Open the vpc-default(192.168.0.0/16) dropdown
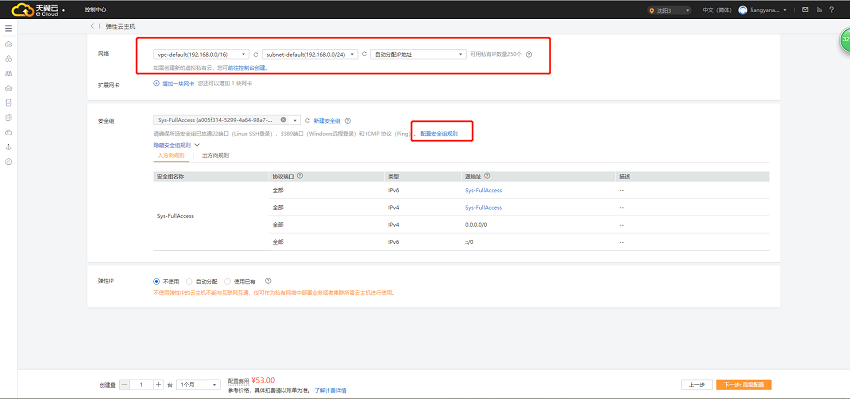This screenshot has height=399, width=850. (201, 54)
